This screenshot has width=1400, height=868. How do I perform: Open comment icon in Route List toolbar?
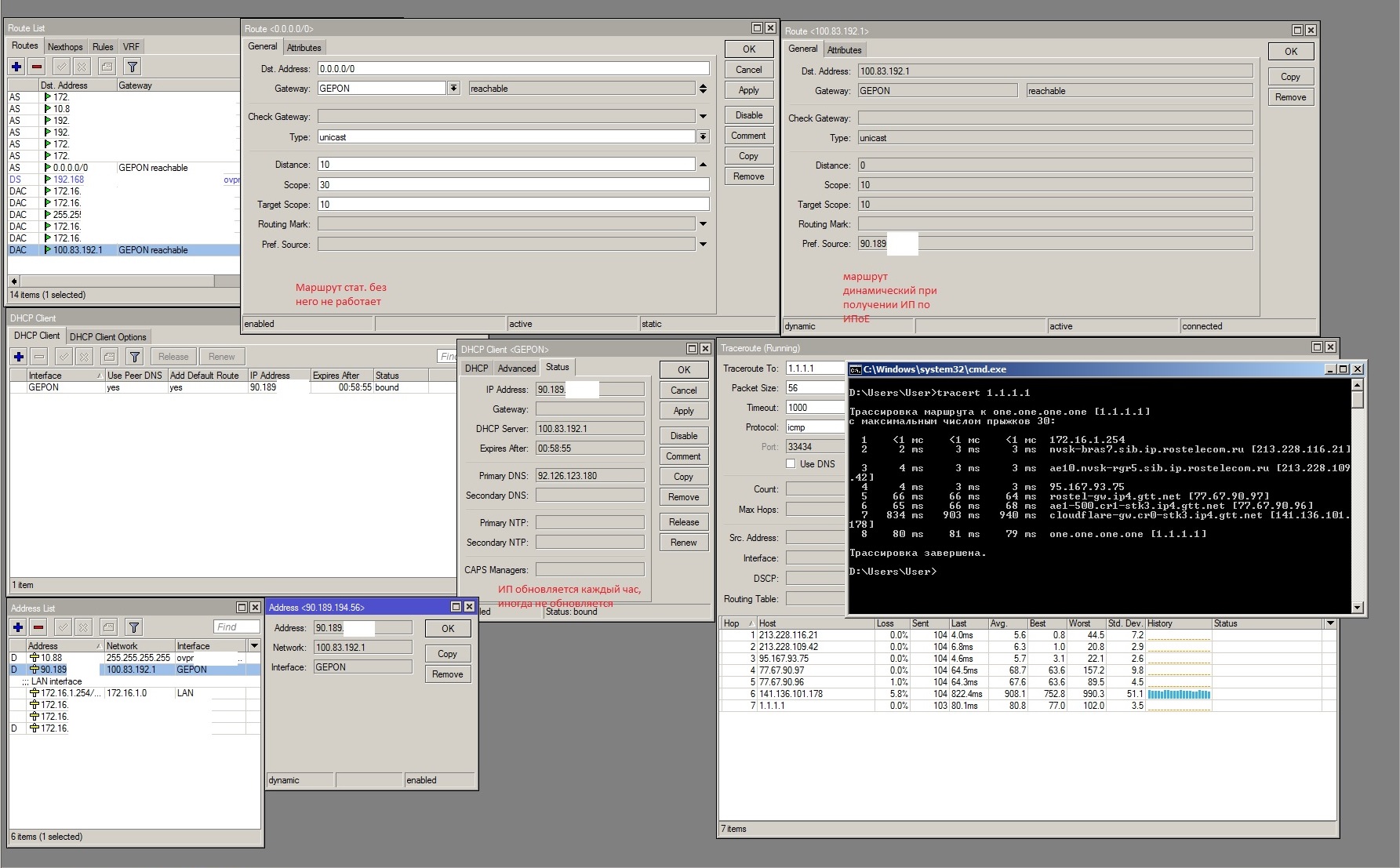tap(107, 67)
